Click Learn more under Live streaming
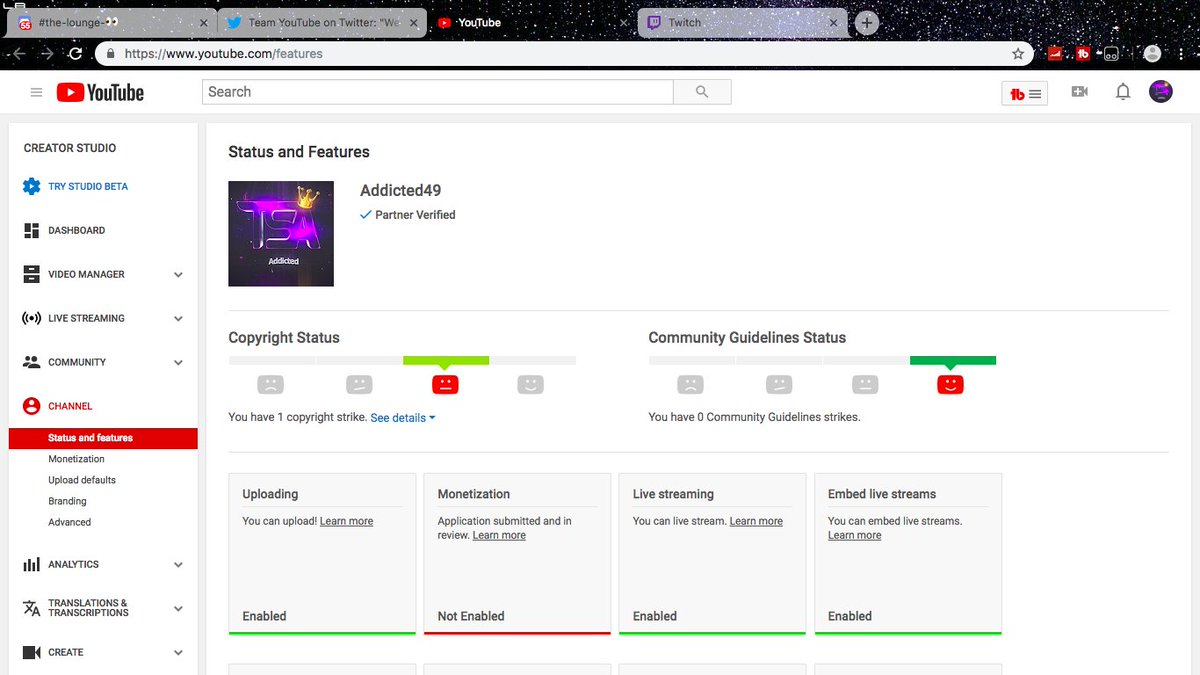The width and height of the screenshot is (1200, 675). [756, 521]
